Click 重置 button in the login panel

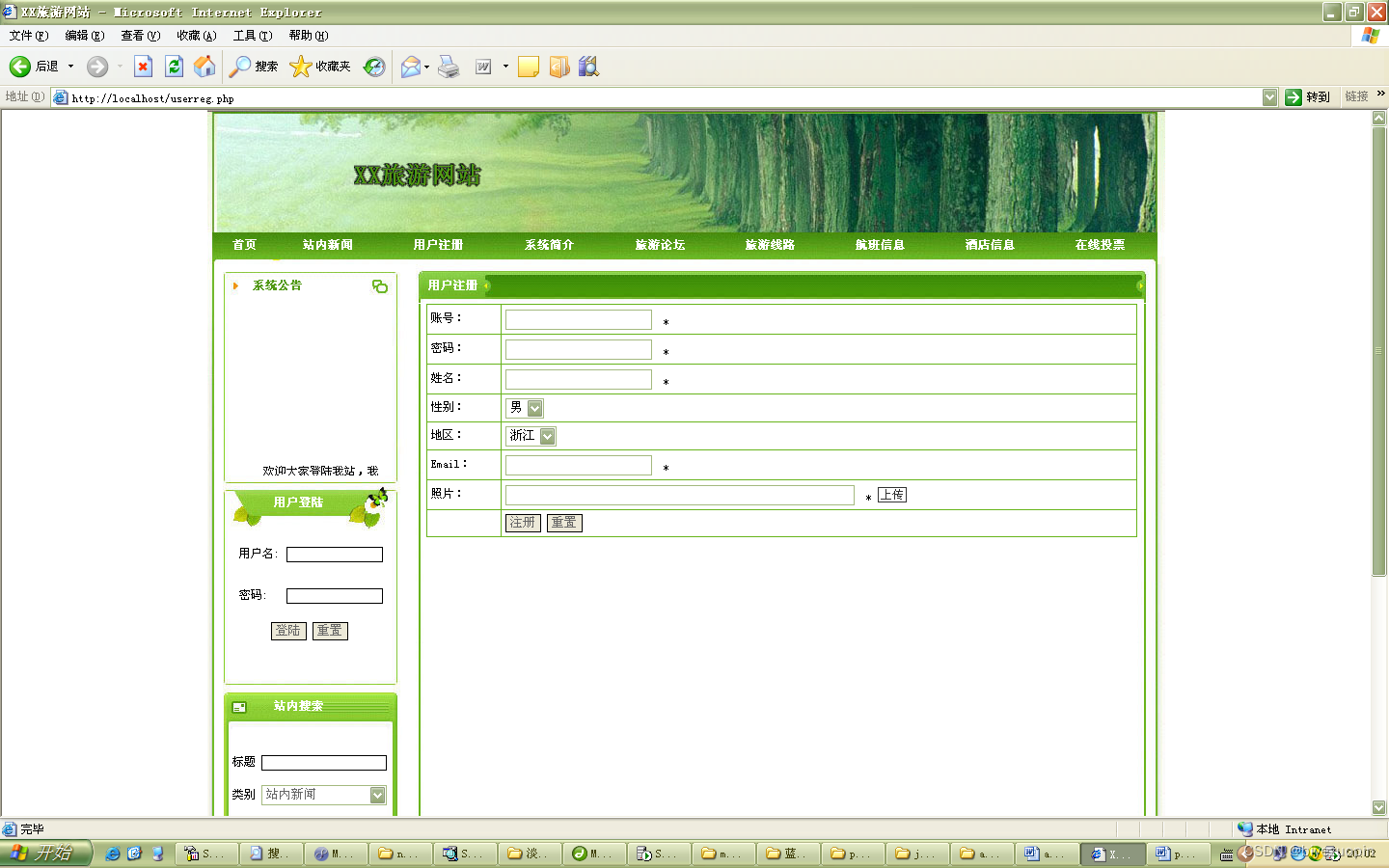[x=330, y=631]
